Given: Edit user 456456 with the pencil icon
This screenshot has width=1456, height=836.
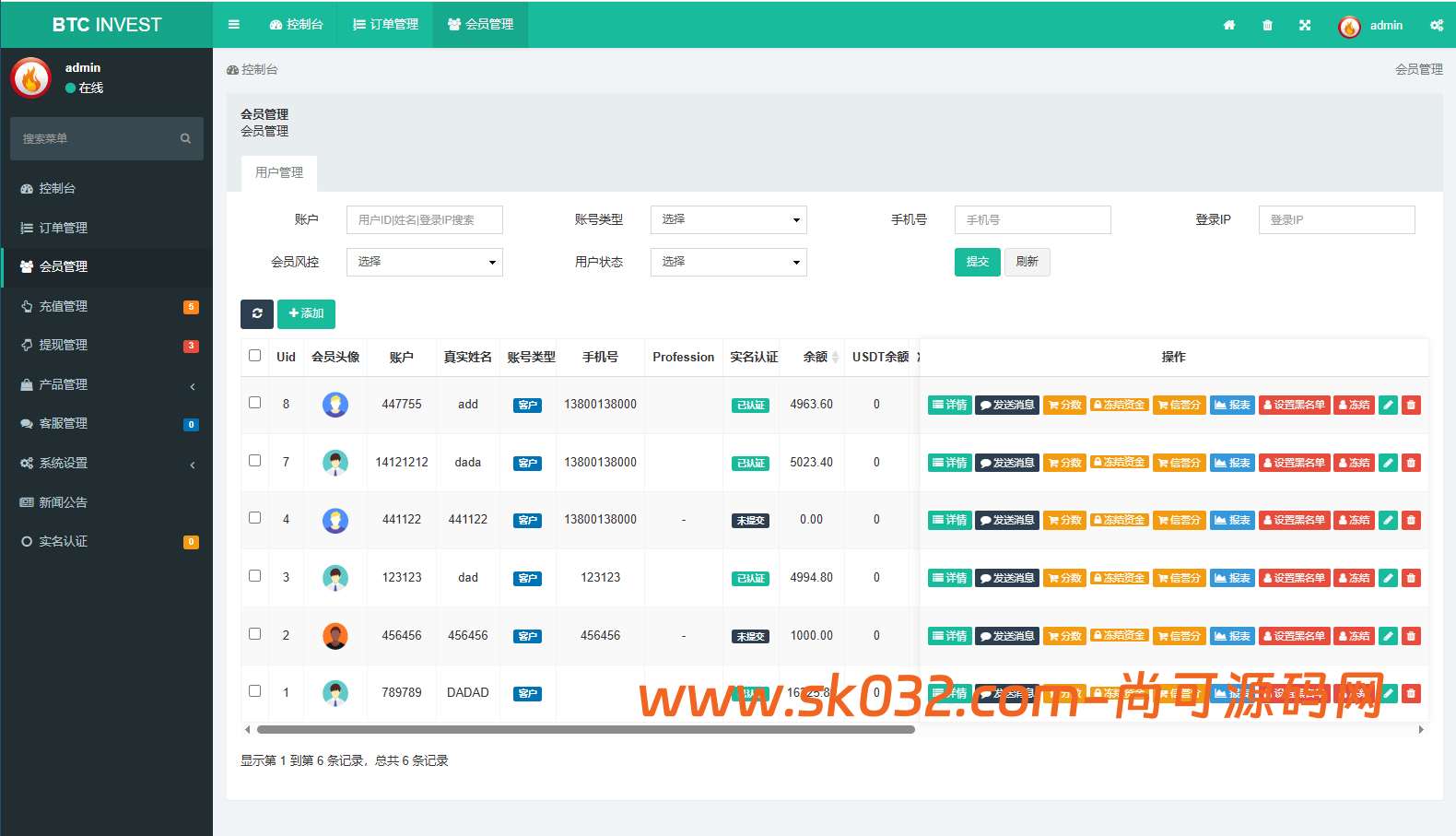Looking at the screenshot, I should pos(1388,636).
